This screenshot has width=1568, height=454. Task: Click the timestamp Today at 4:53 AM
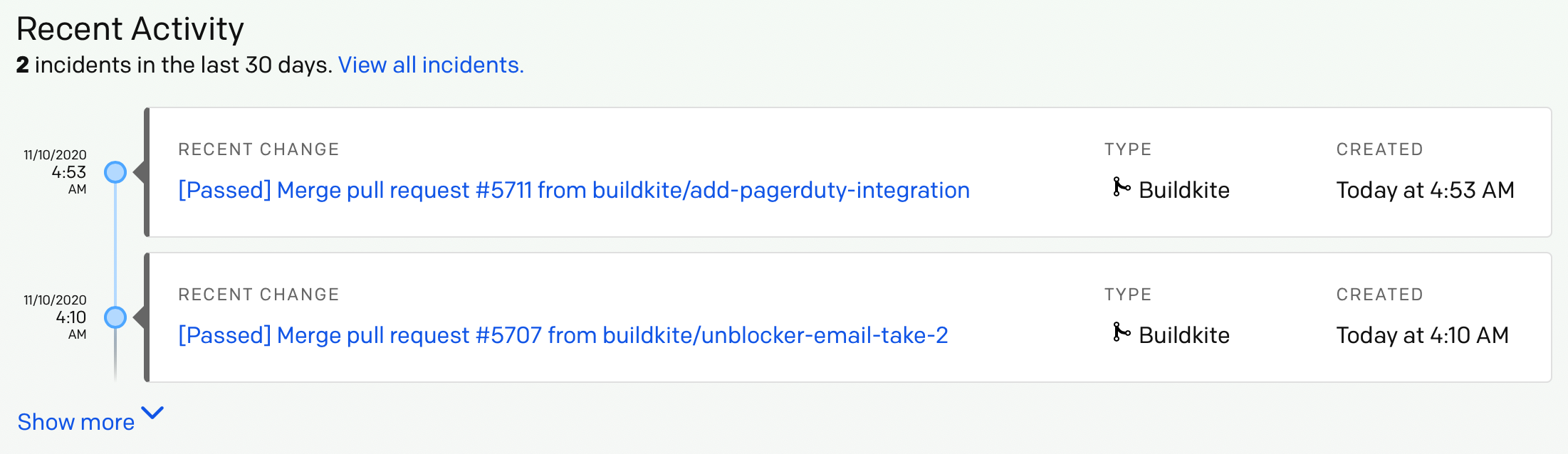1426,190
